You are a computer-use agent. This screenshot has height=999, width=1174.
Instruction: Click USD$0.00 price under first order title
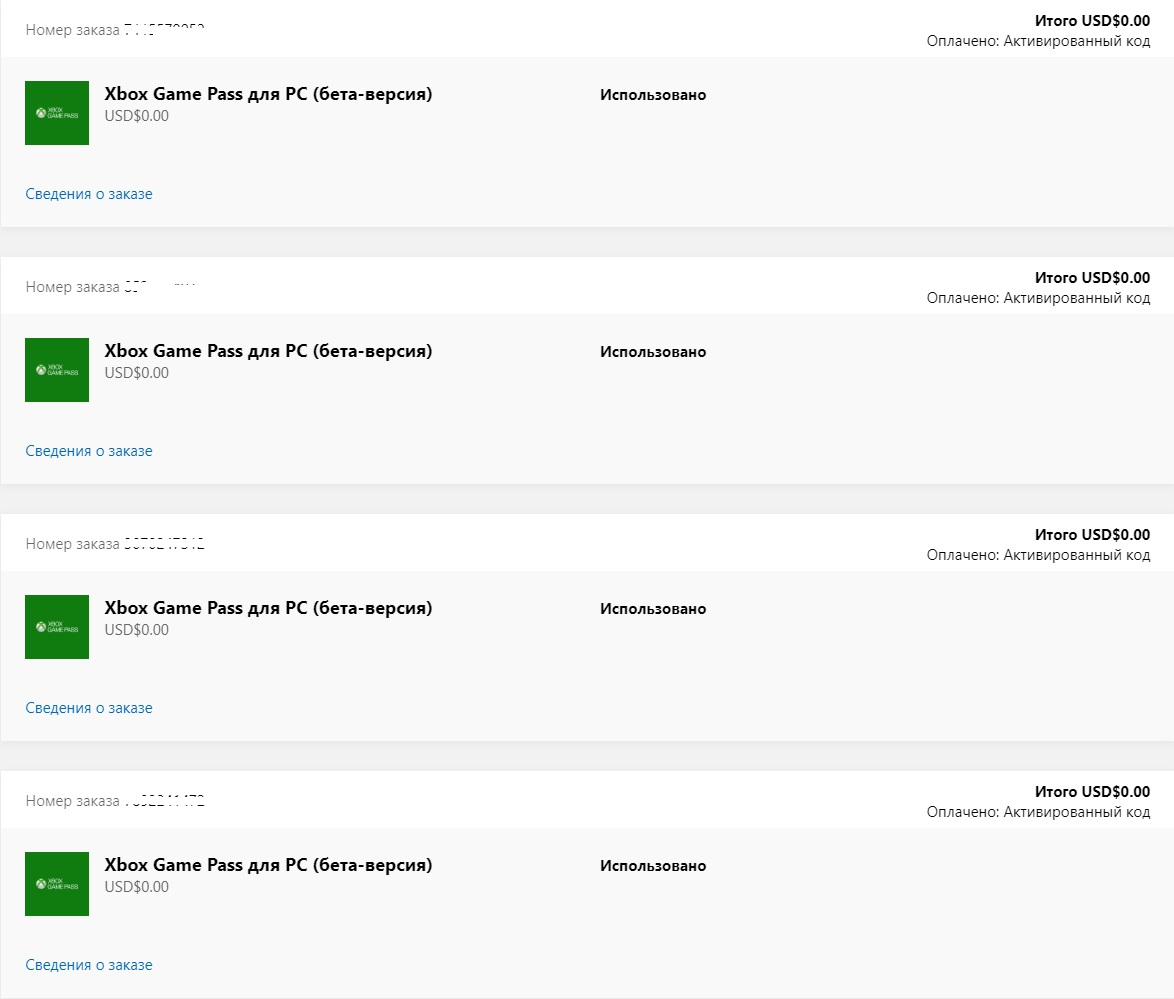tap(136, 116)
